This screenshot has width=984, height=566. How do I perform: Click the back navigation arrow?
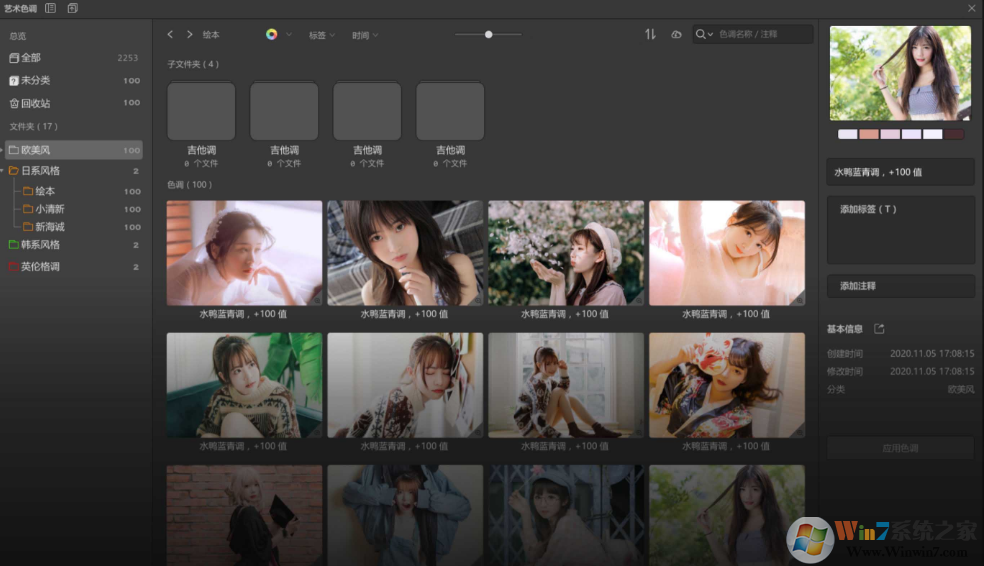click(171, 34)
